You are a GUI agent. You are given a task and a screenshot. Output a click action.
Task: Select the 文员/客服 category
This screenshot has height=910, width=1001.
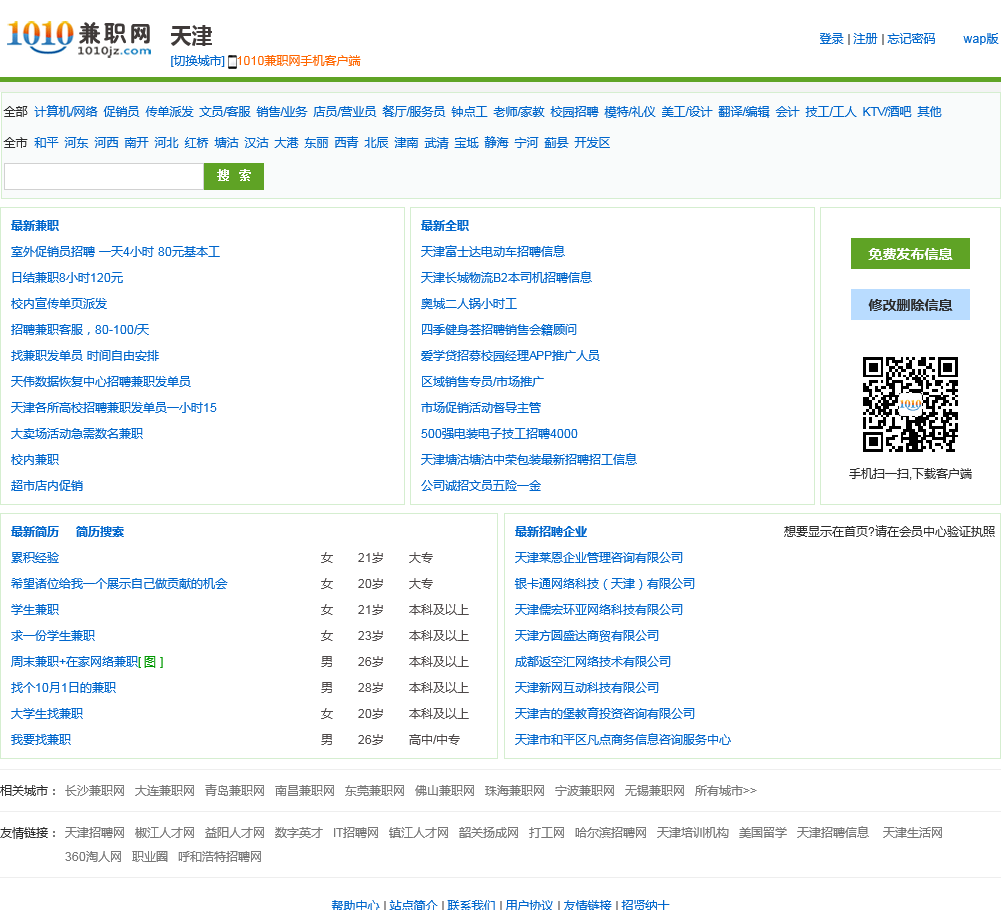tap(225, 112)
